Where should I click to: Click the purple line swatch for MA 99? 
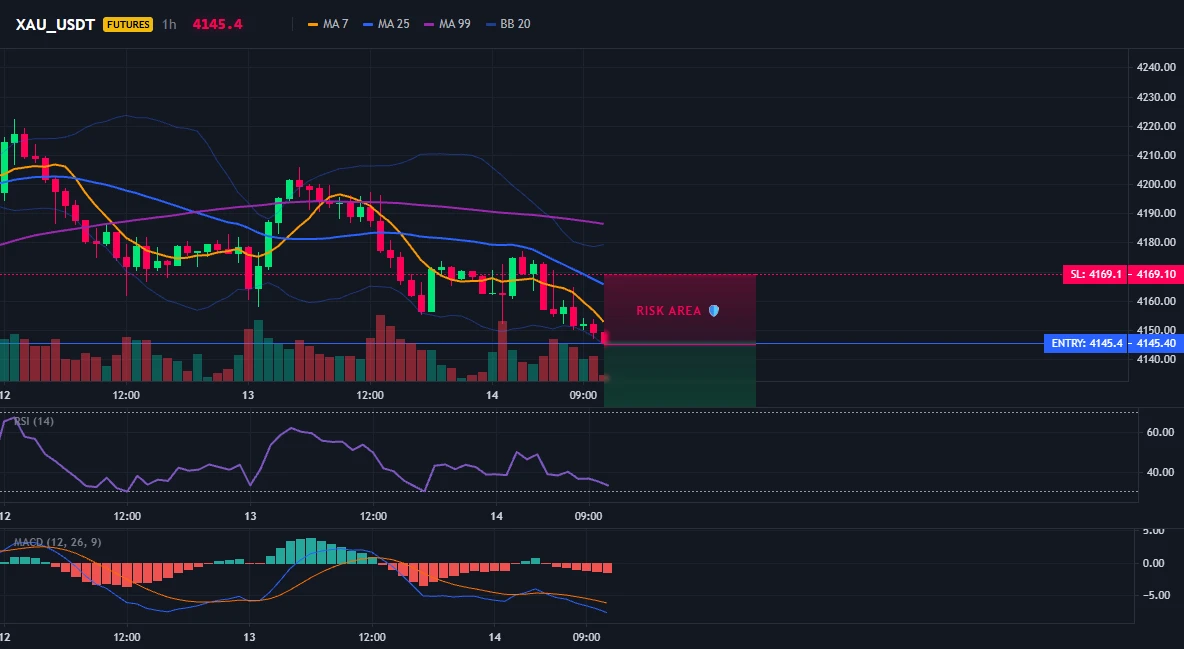(430, 24)
